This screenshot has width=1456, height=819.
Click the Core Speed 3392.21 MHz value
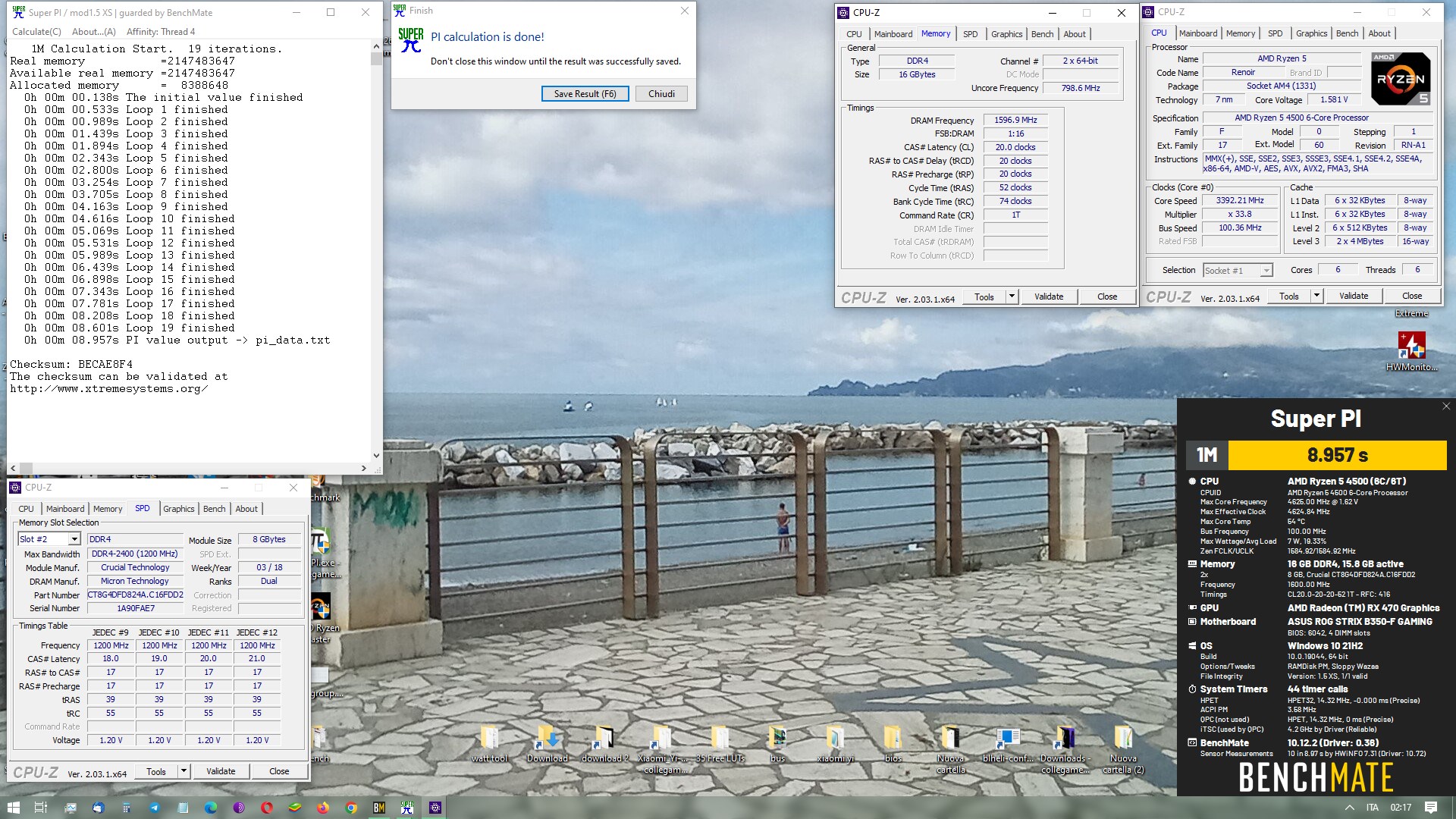coord(1240,201)
